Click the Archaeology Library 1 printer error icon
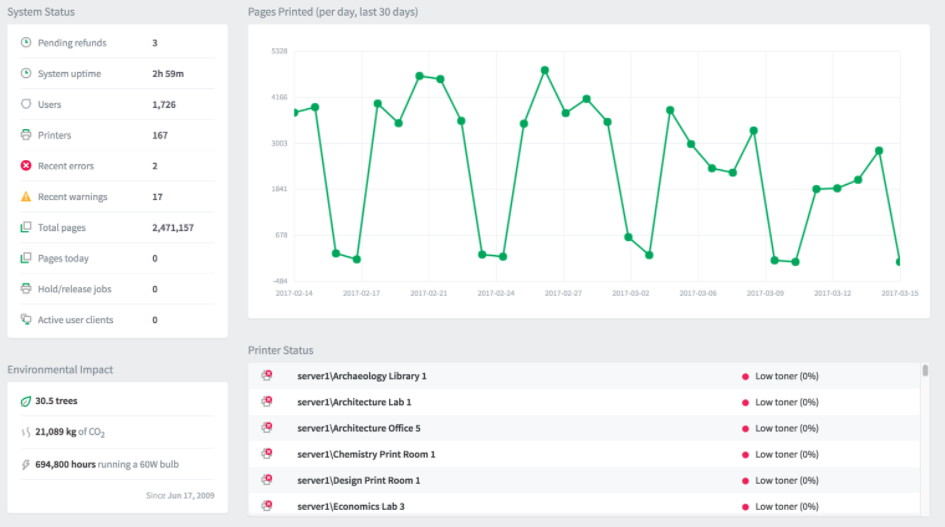Image resolution: width=945 pixels, height=527 pixels. tap(267, 375)
